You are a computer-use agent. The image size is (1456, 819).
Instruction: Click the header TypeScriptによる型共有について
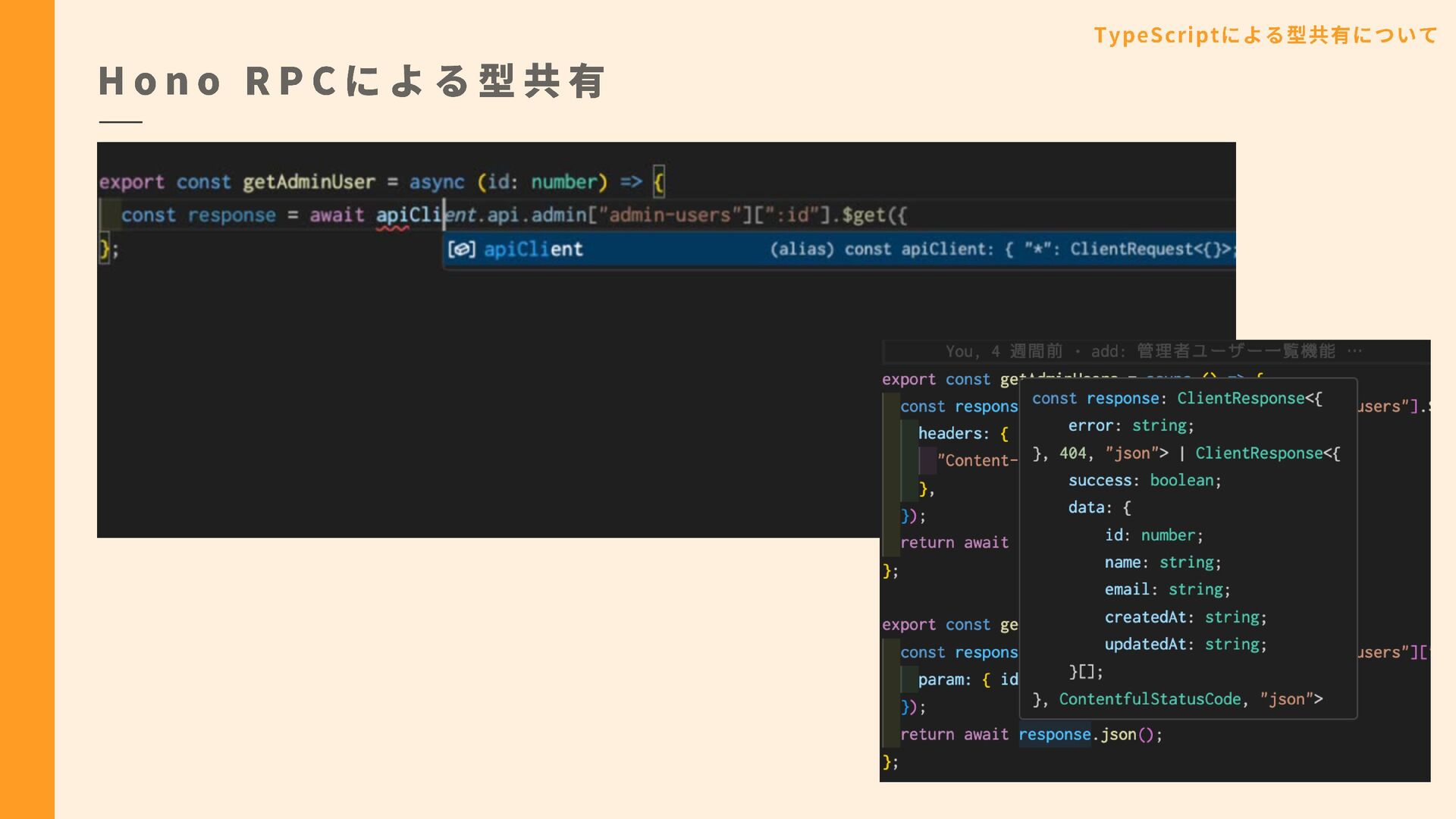tap(1265, 35)
